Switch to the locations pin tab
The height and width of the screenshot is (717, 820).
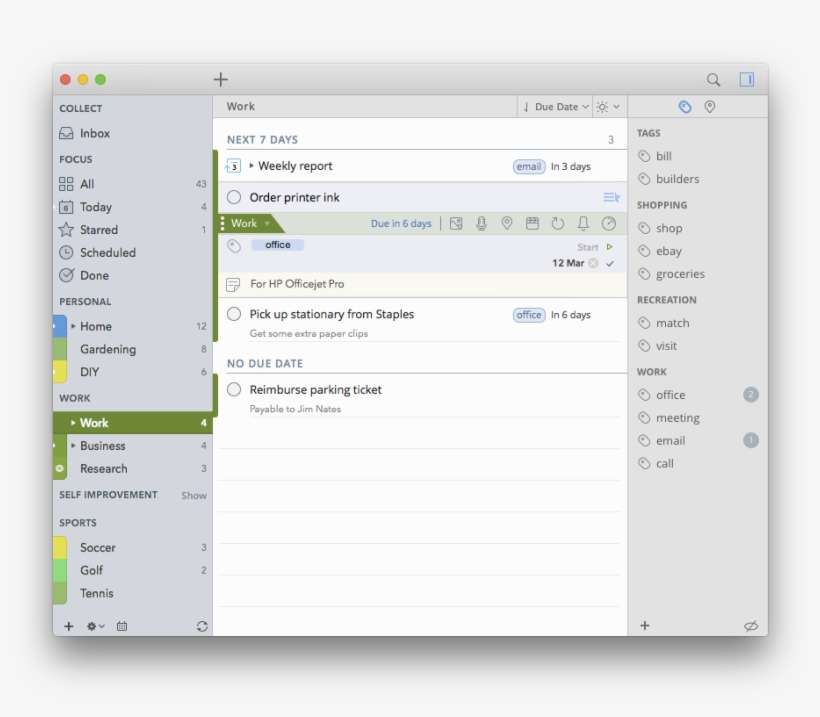pyautogui.click(x=710, y=107)
